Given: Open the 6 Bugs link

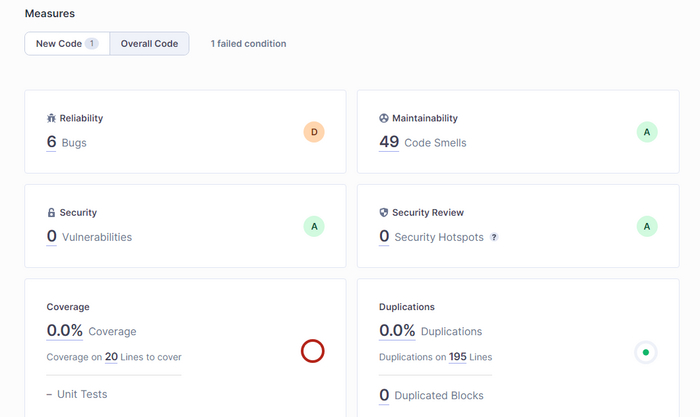Looking at the screenshot, I should pos(52,142).
